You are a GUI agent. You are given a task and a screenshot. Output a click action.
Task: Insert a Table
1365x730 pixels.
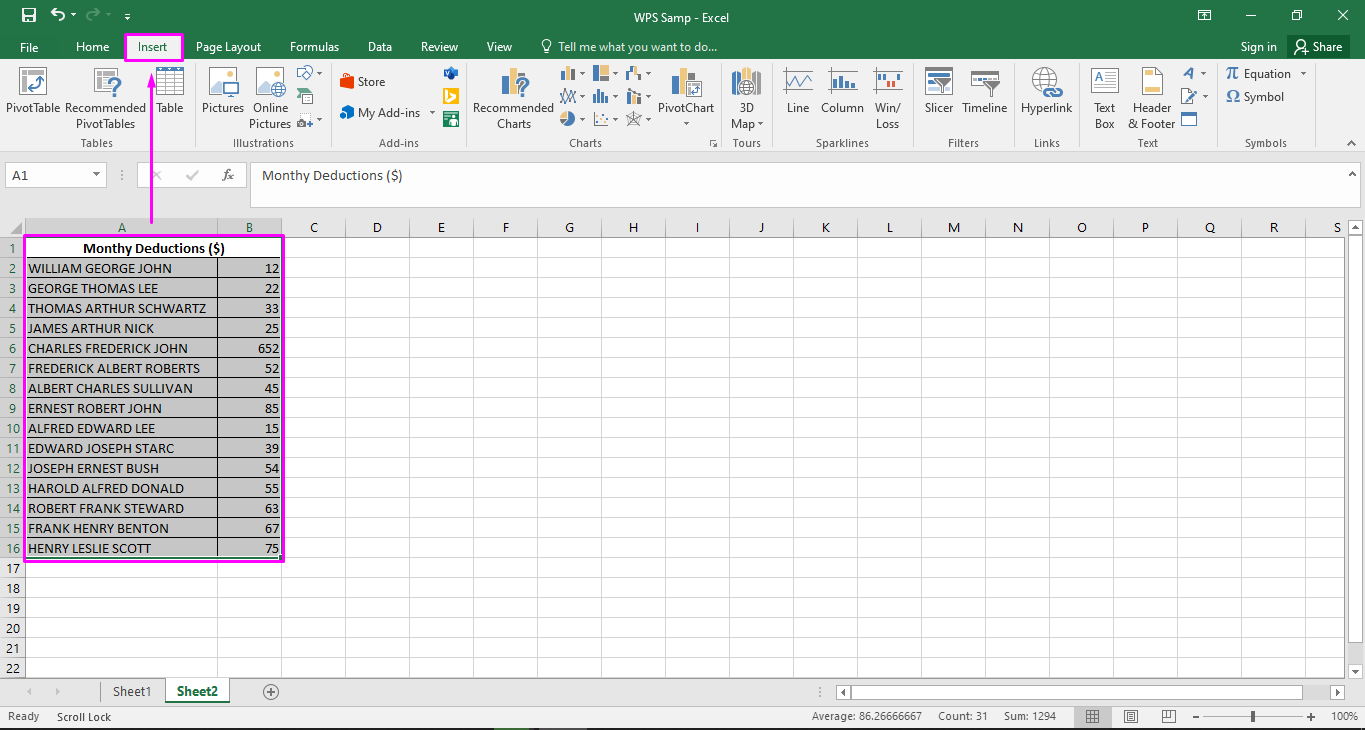(x=169, y=97)
